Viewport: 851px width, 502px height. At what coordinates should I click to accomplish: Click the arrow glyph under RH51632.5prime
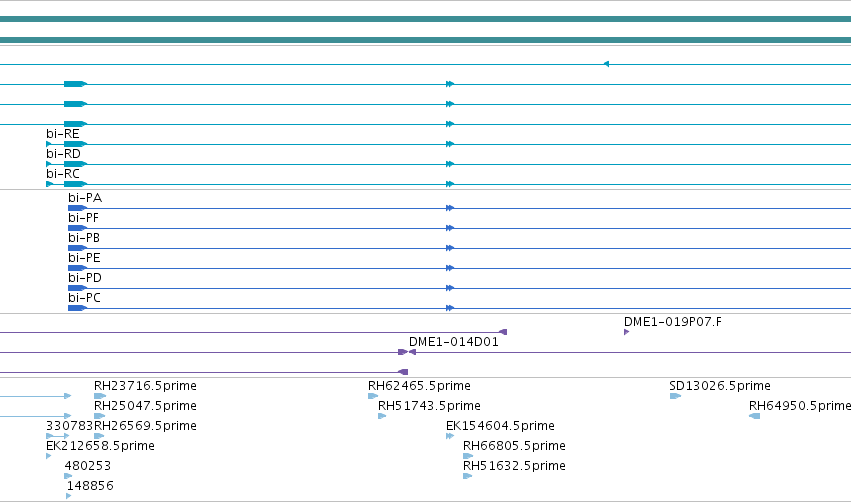pos(468,476)
